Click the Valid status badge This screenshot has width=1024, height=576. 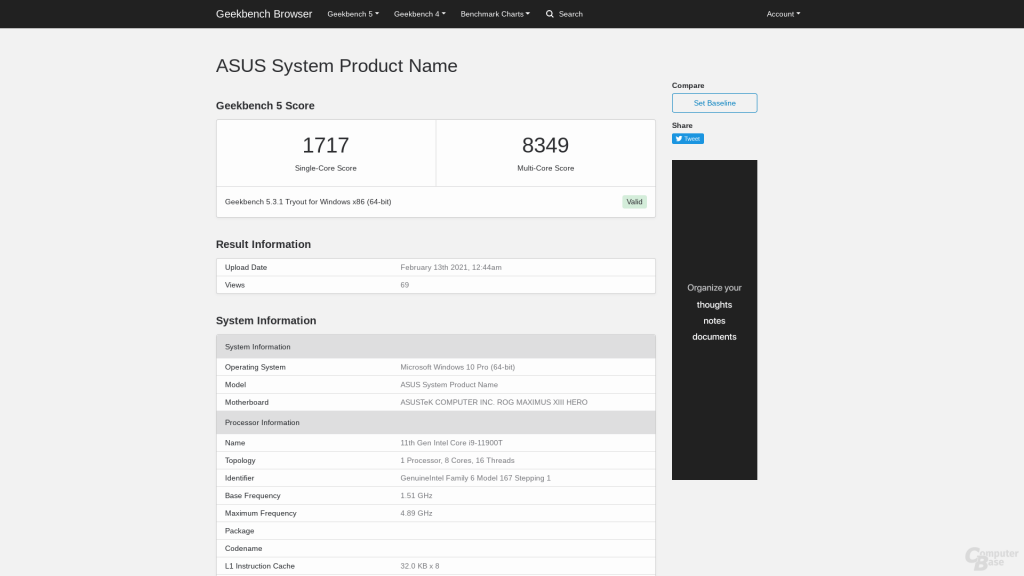pos(634,202)
